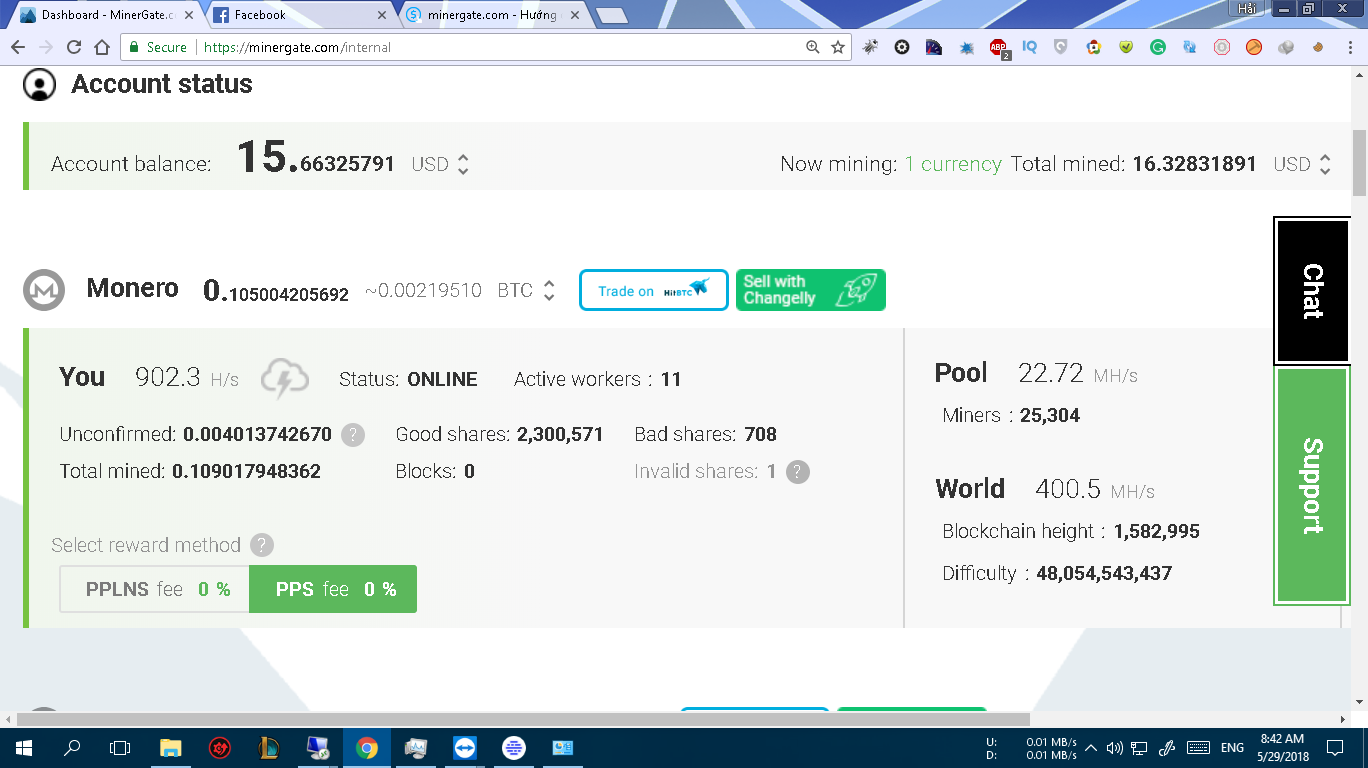Click the browser Back arrow
The height and width of the screenshot is (768, 1368).
pyautogui.click(x=18, y=47)
